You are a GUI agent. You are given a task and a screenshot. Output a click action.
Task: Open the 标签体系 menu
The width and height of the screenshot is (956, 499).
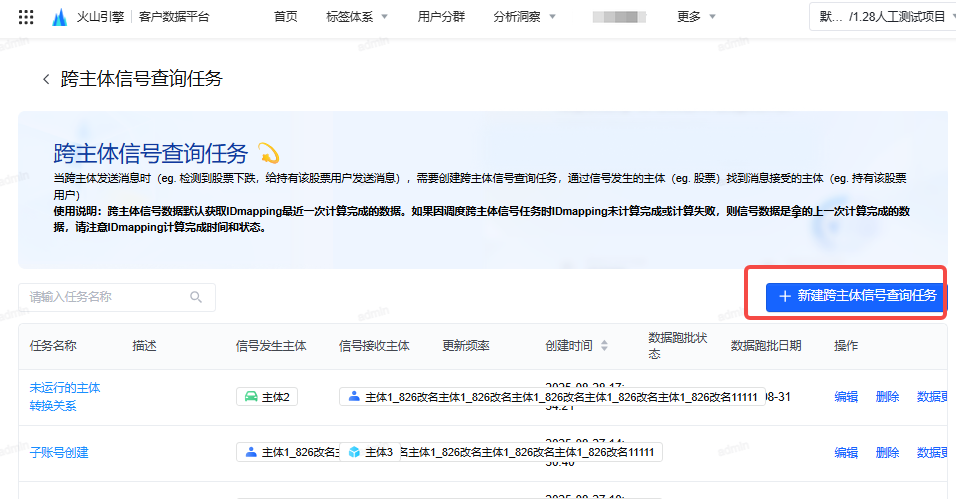349,17
